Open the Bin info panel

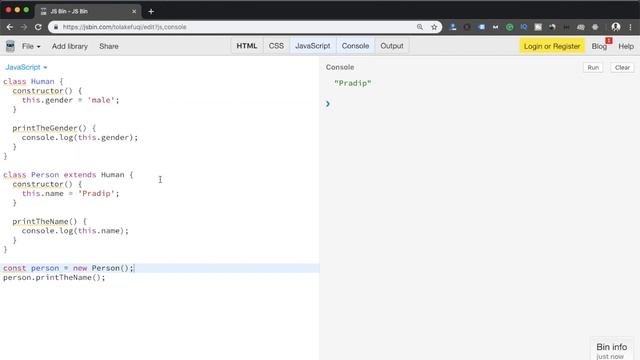pos(611,349)
